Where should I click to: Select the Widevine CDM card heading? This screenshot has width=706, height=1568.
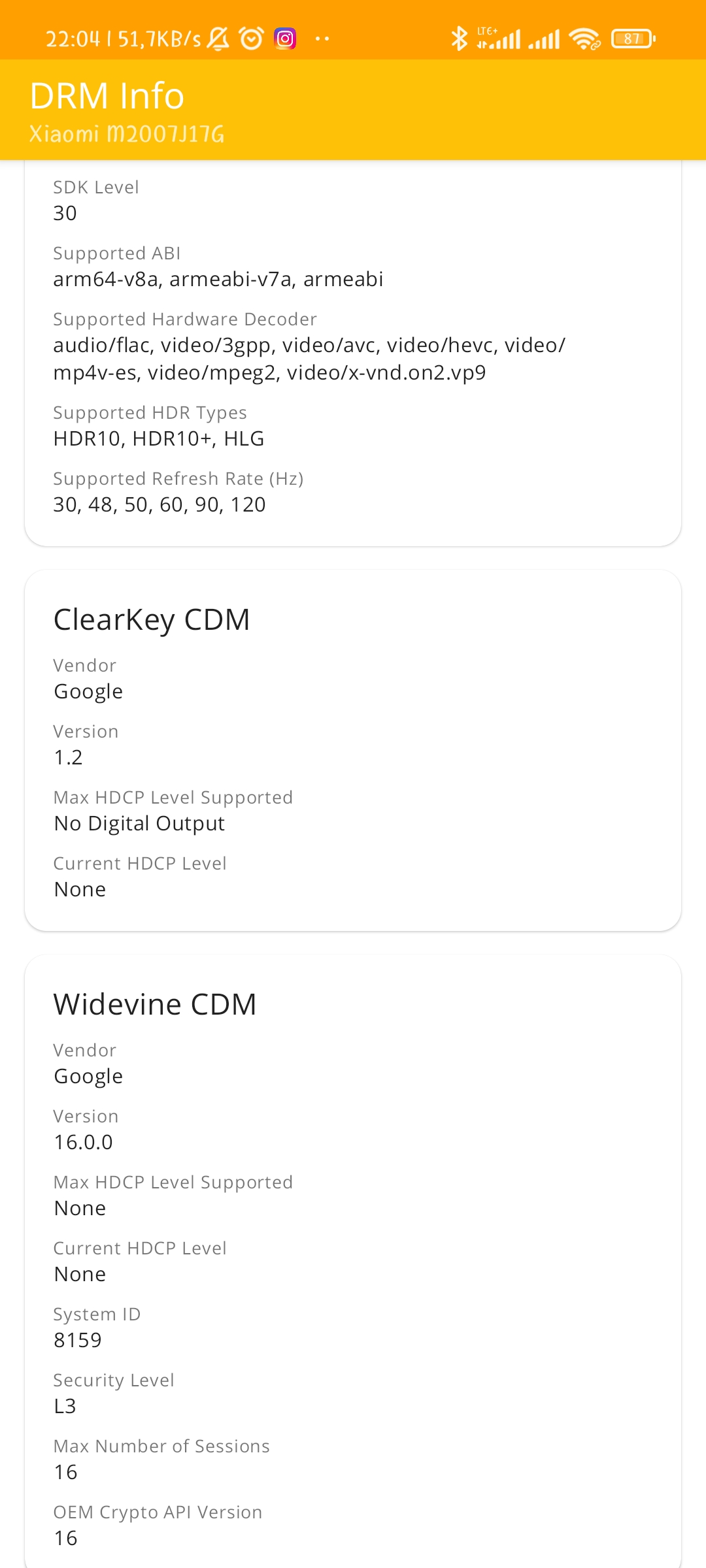155,1004
